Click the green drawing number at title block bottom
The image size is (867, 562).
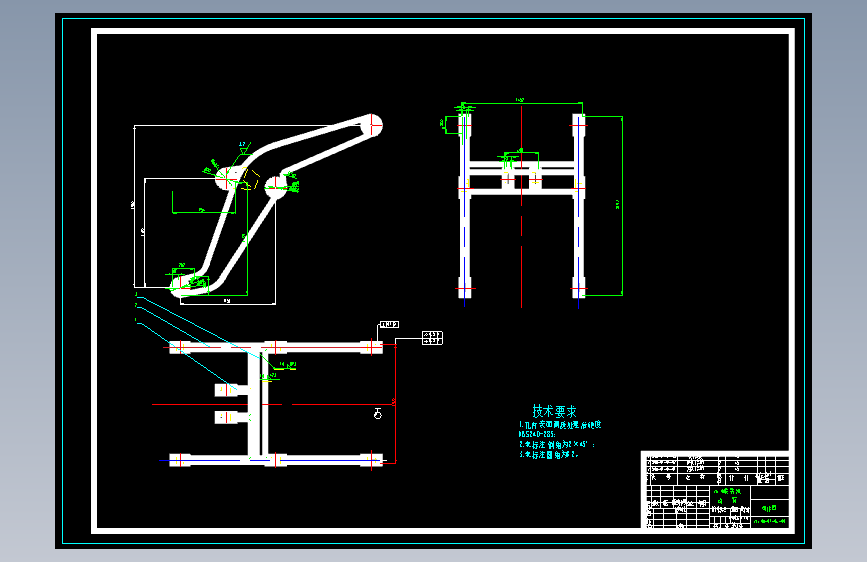pyautogui.click(x=770, y=522)
